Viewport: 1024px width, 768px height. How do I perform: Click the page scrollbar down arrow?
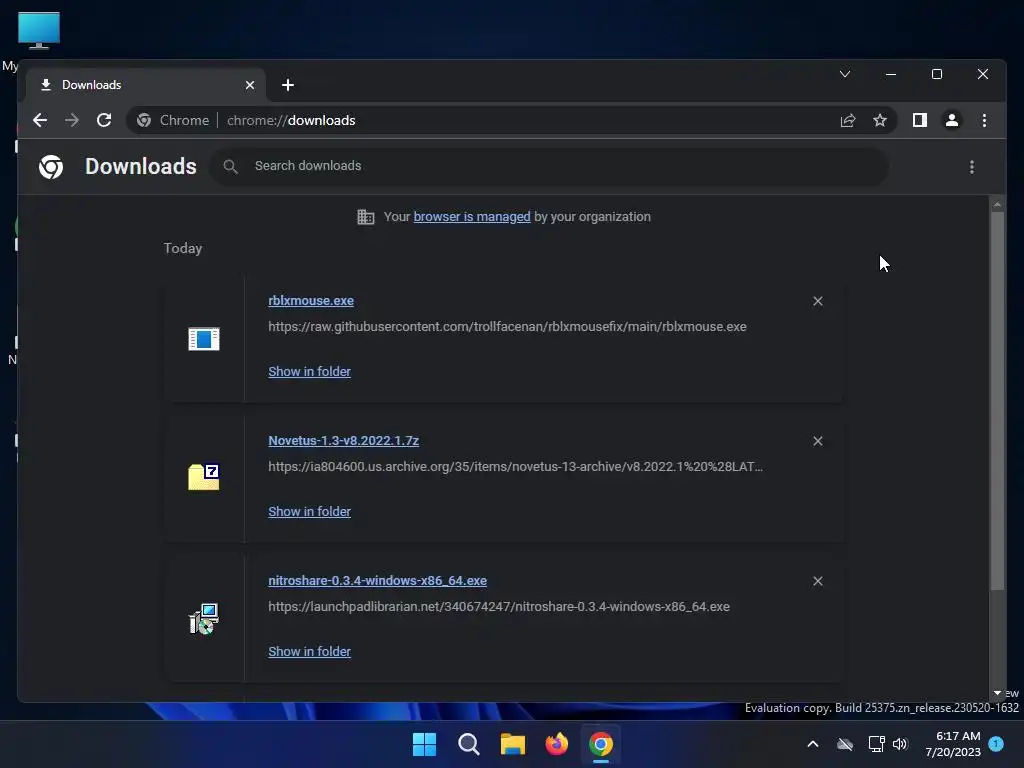point(997,694)
